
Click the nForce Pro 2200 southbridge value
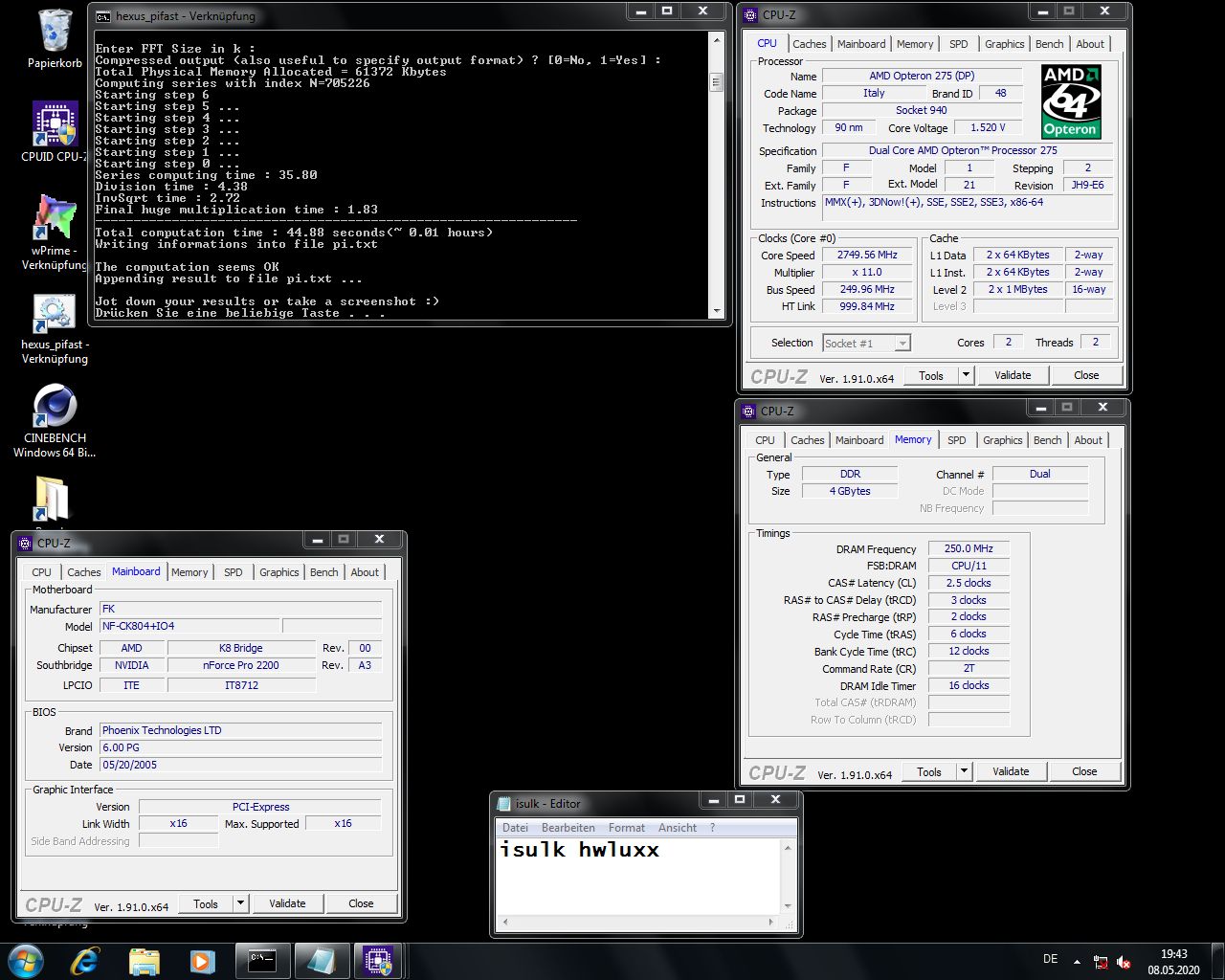241,665
